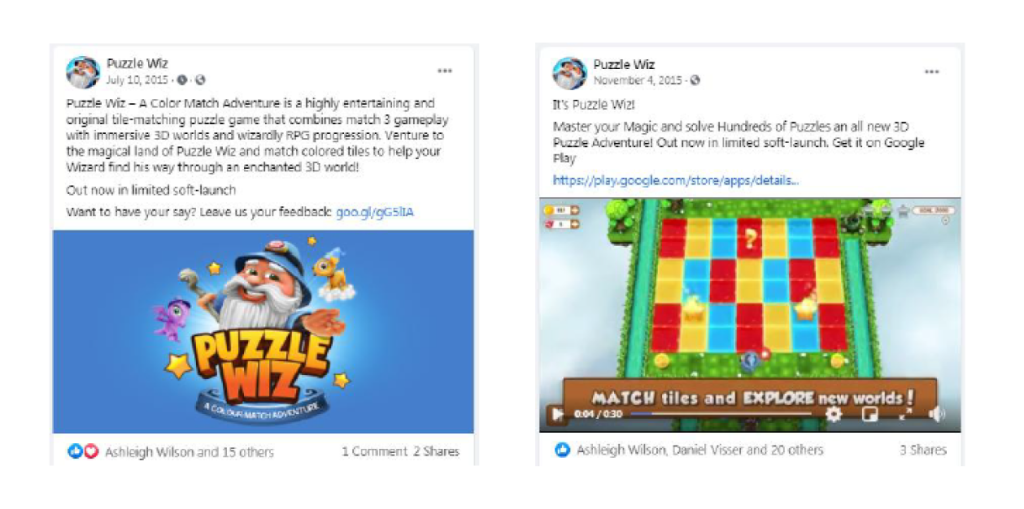Play the video using the play button
Screen dimensions: 1024x509
(557, 414)
